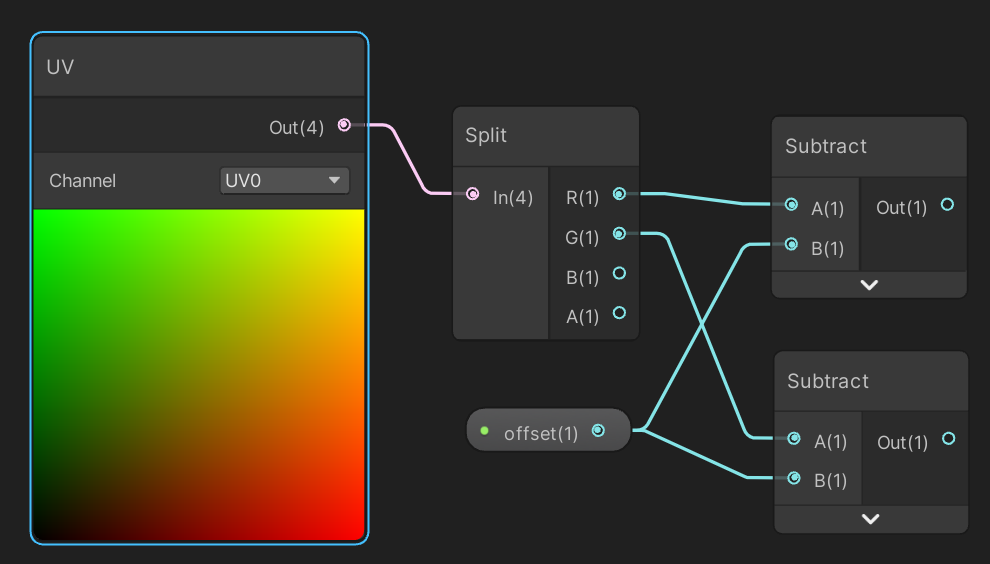Click the offset property output port

(598, 430)
